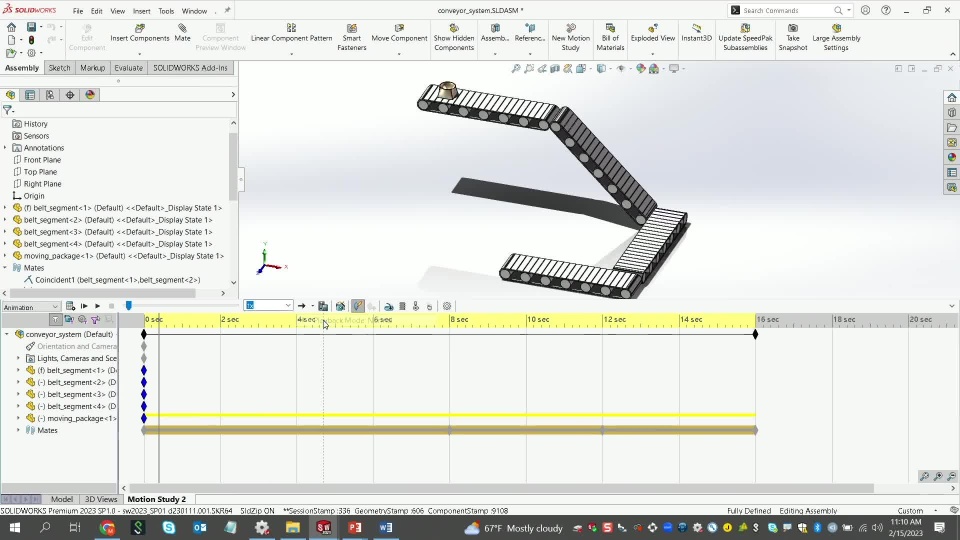Screen dimensions: 960x540
Task: Select the Mate tool
Action: tap(182, 33)
